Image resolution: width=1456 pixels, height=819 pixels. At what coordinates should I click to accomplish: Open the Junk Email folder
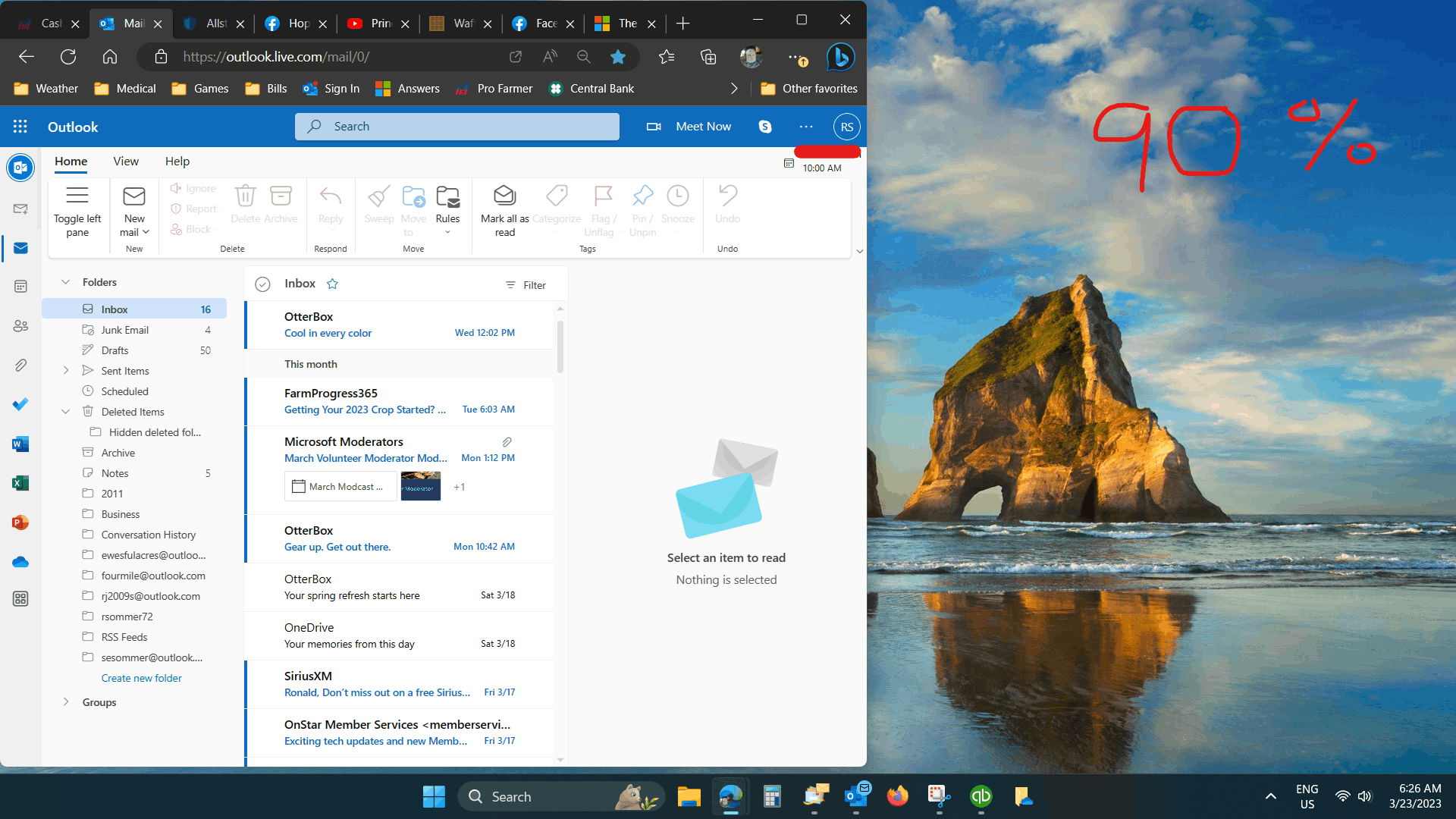tap(134, 330)
